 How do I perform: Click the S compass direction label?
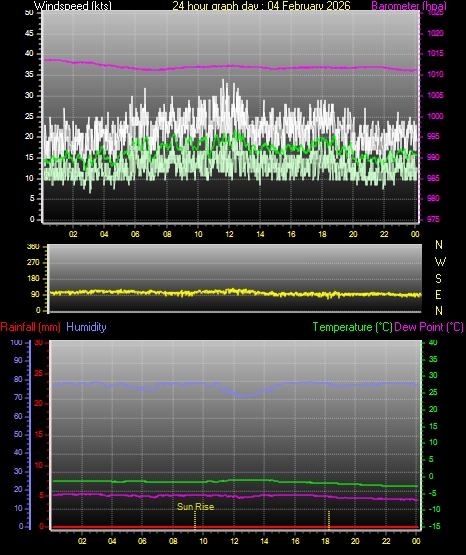438,279
